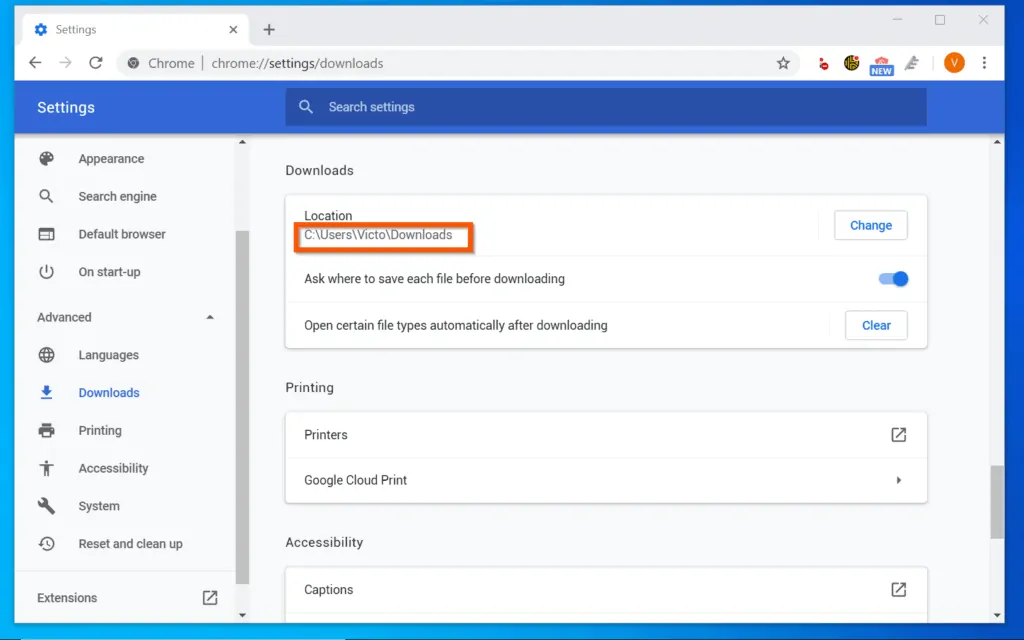Click the Reset and clean up clock icon

[46, 544]
